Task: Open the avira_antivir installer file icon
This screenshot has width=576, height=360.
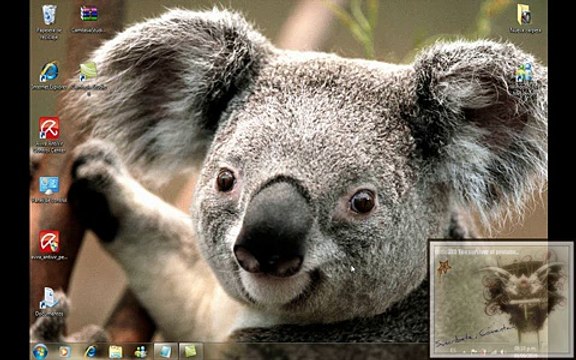Action: pos(49,242)
